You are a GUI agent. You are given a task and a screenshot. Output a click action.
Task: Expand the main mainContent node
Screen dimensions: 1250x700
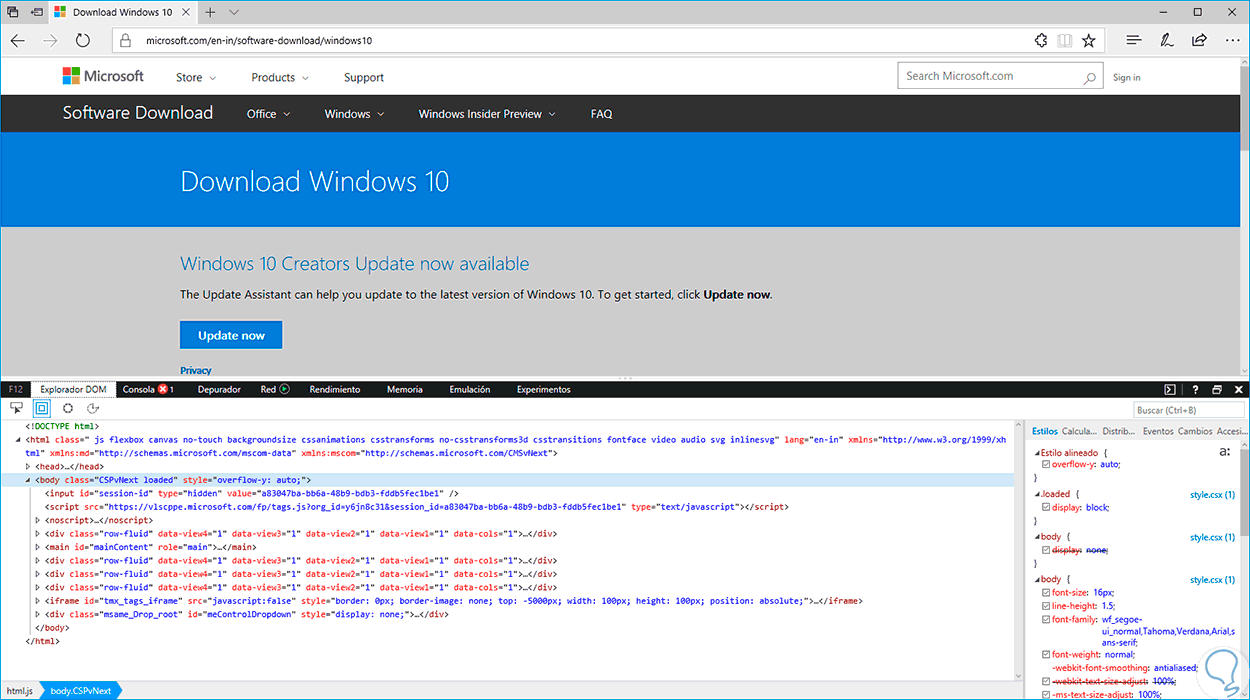38,547
